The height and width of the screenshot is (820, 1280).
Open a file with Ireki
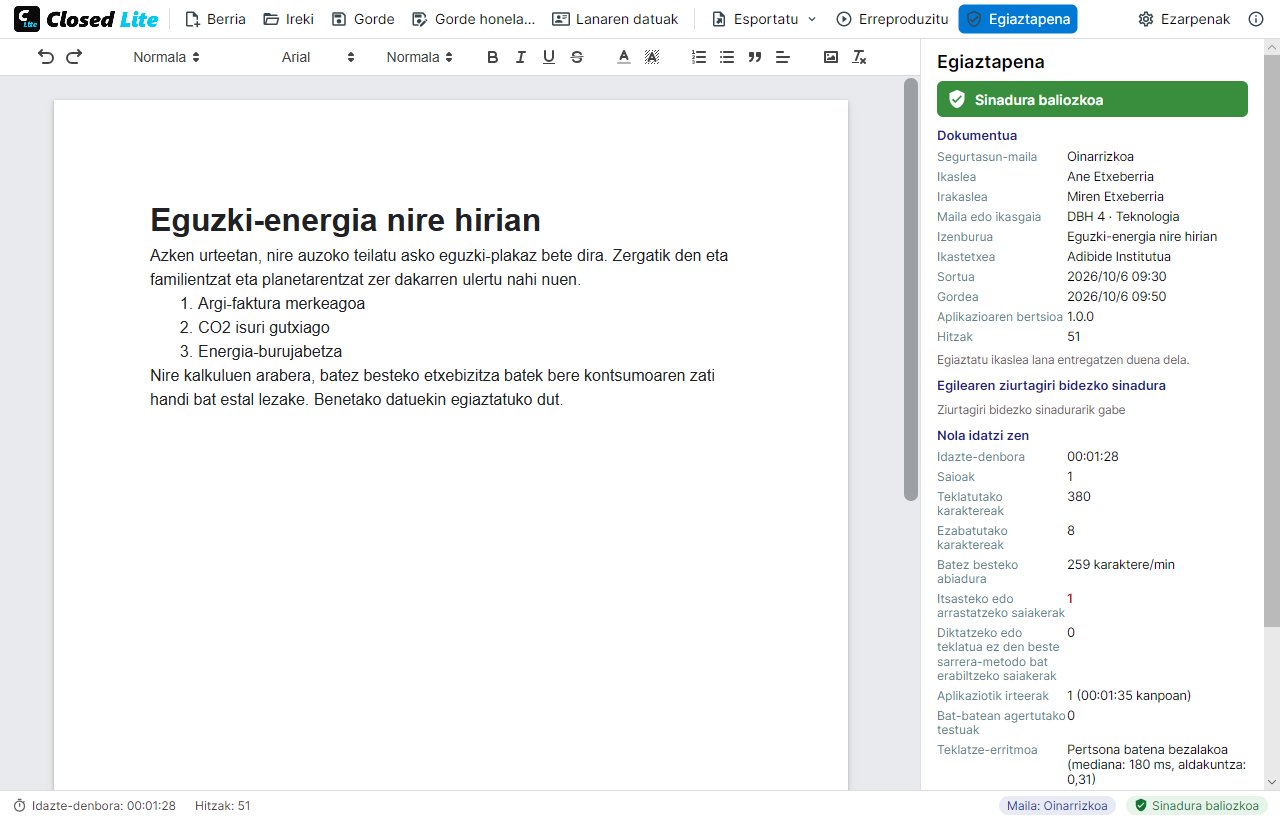tap(288, 19)
